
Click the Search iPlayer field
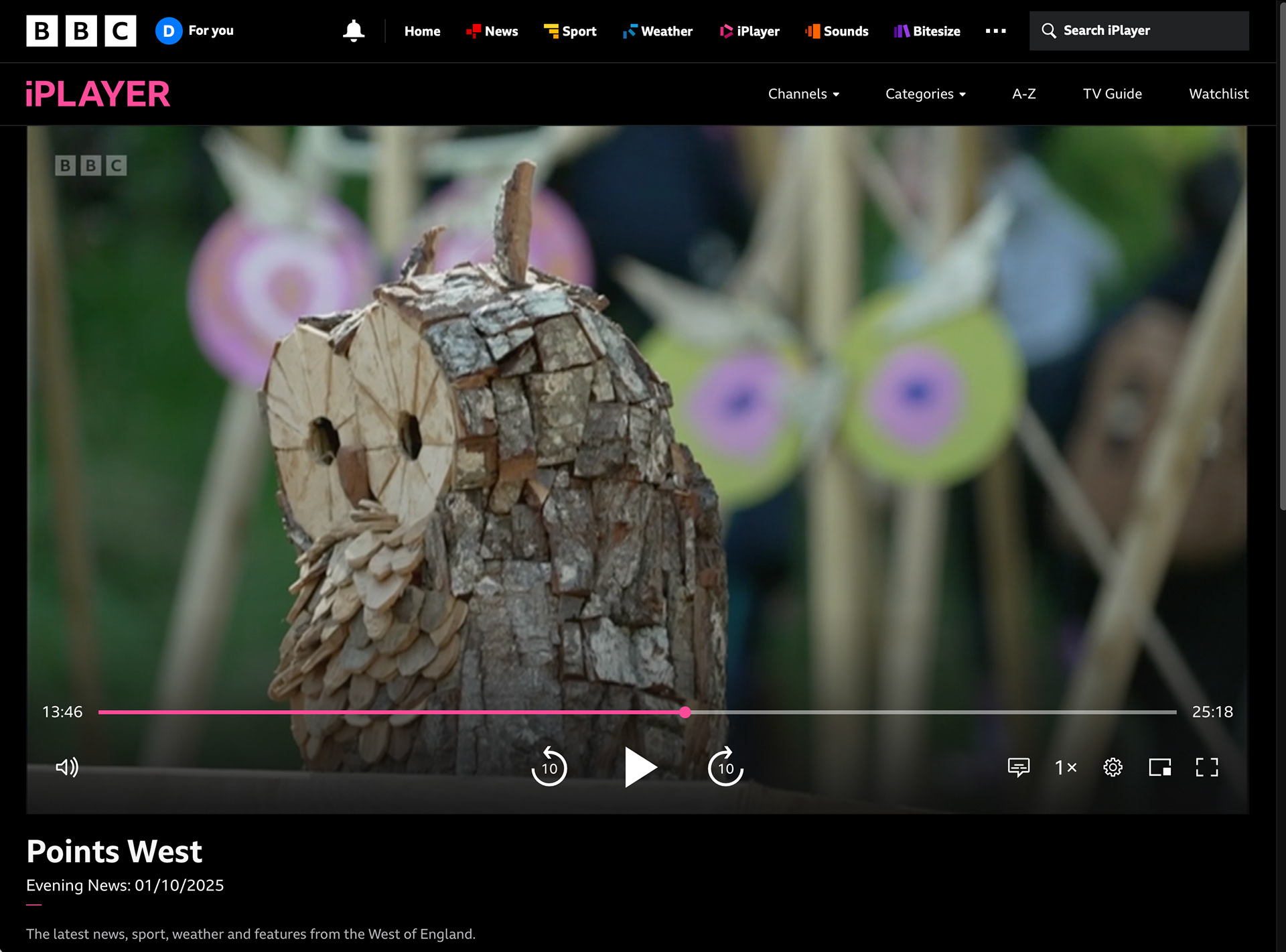[x=1139, y=31]
